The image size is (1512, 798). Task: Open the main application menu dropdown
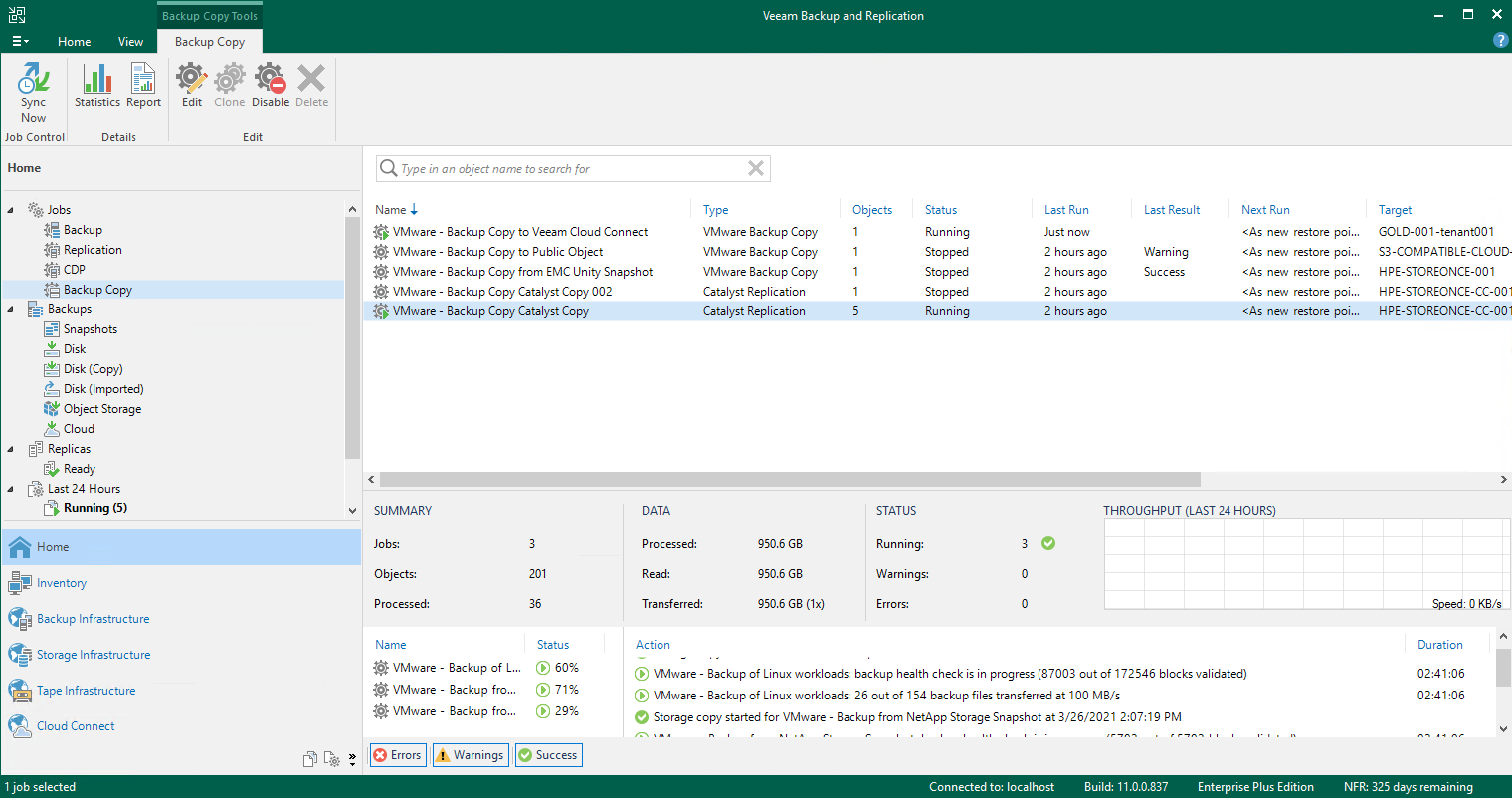20,41
